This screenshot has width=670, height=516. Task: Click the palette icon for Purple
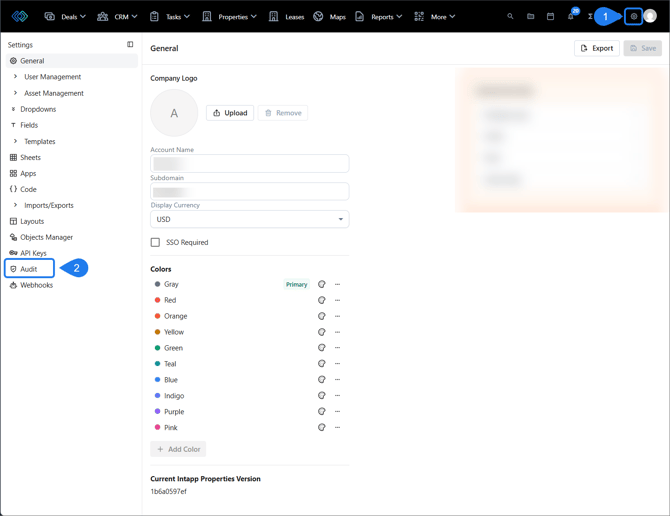[x=322, y=411]
